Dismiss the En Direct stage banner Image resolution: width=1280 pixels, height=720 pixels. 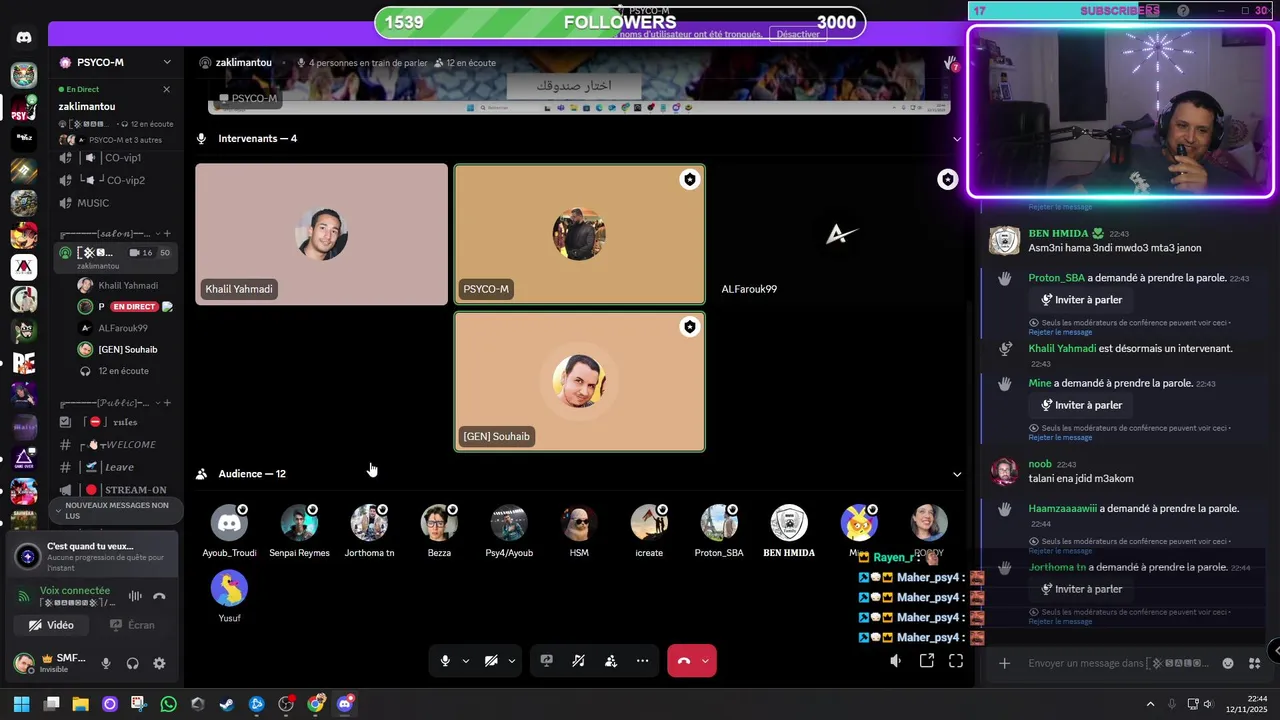coord(166,89)
